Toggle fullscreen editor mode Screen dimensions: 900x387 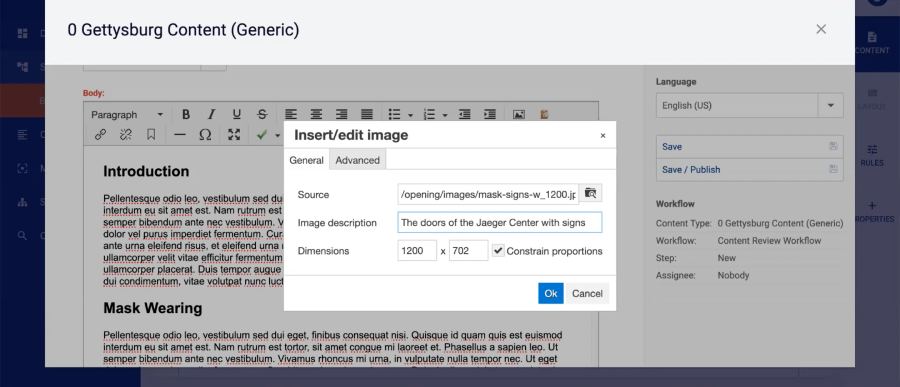click(234, 134)
